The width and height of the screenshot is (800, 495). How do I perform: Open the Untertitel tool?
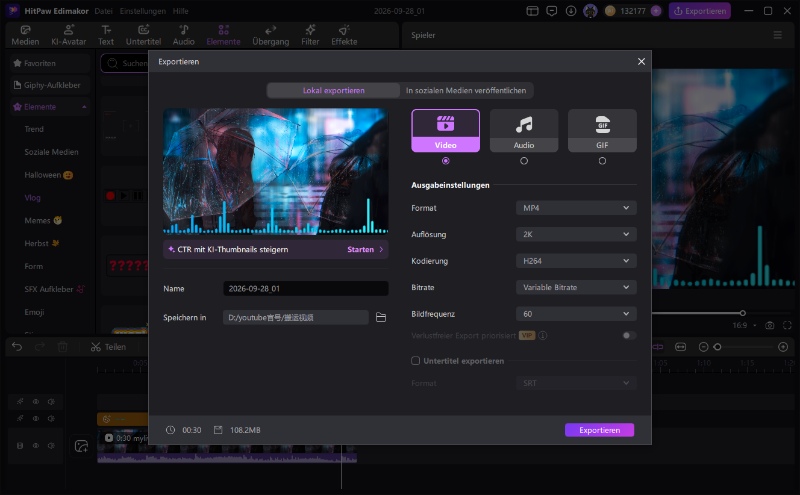143,35
